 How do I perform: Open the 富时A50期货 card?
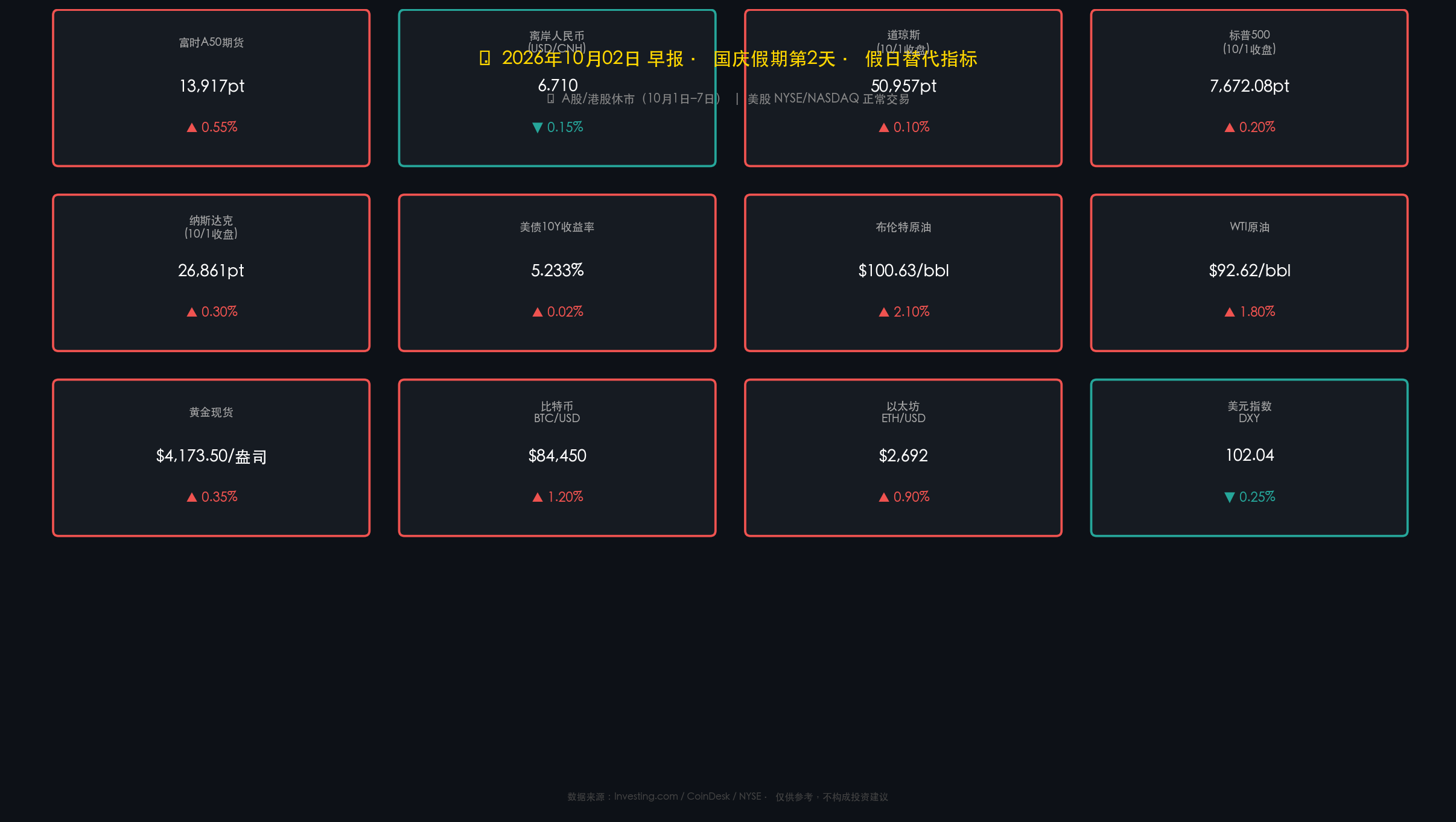pos(211,88)
